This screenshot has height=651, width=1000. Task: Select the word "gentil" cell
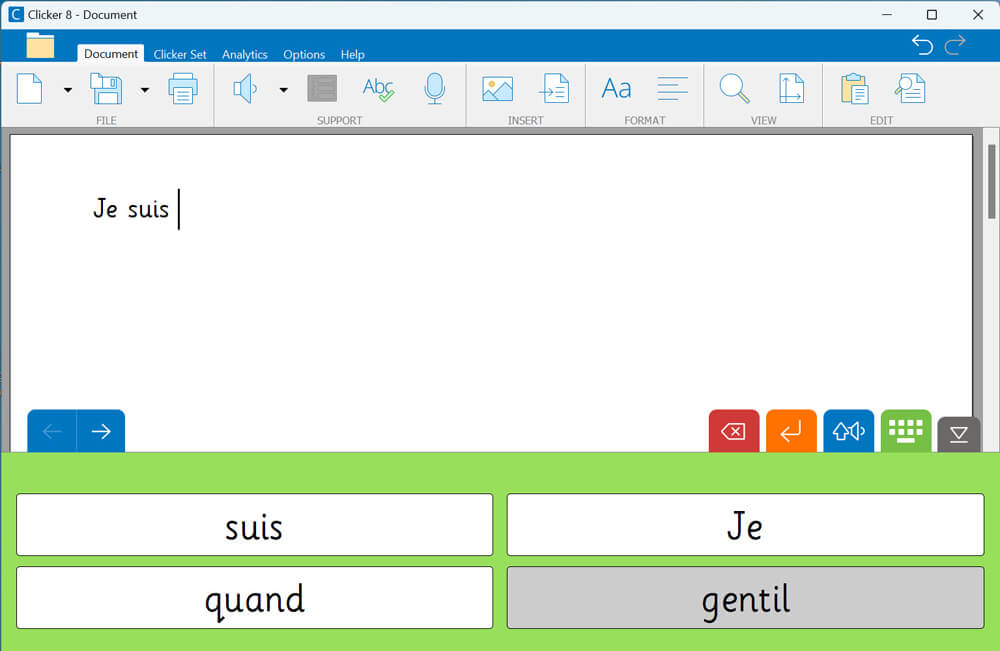tap(745, 598)
